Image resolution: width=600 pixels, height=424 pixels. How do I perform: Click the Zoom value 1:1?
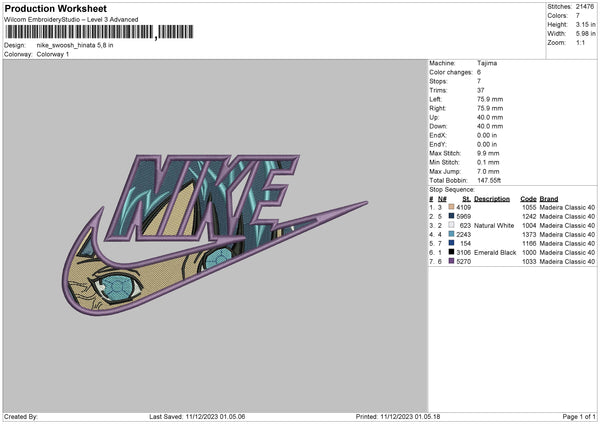580,42
